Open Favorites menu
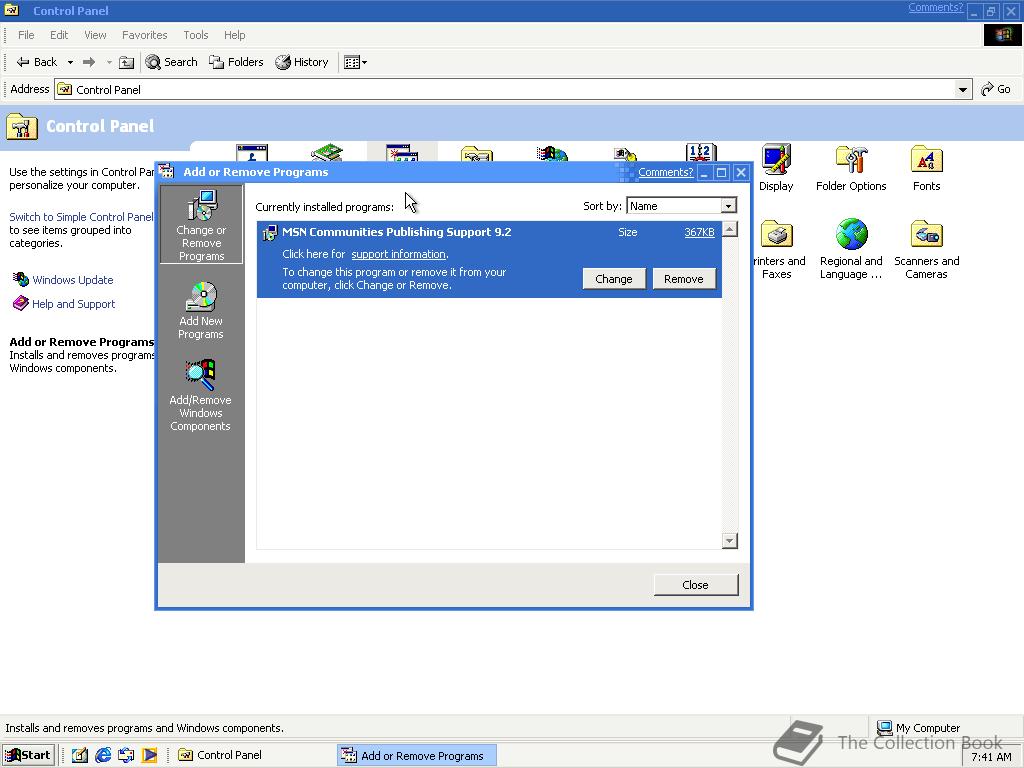This screenshot has height=768, width=1024. coord(144,35)
